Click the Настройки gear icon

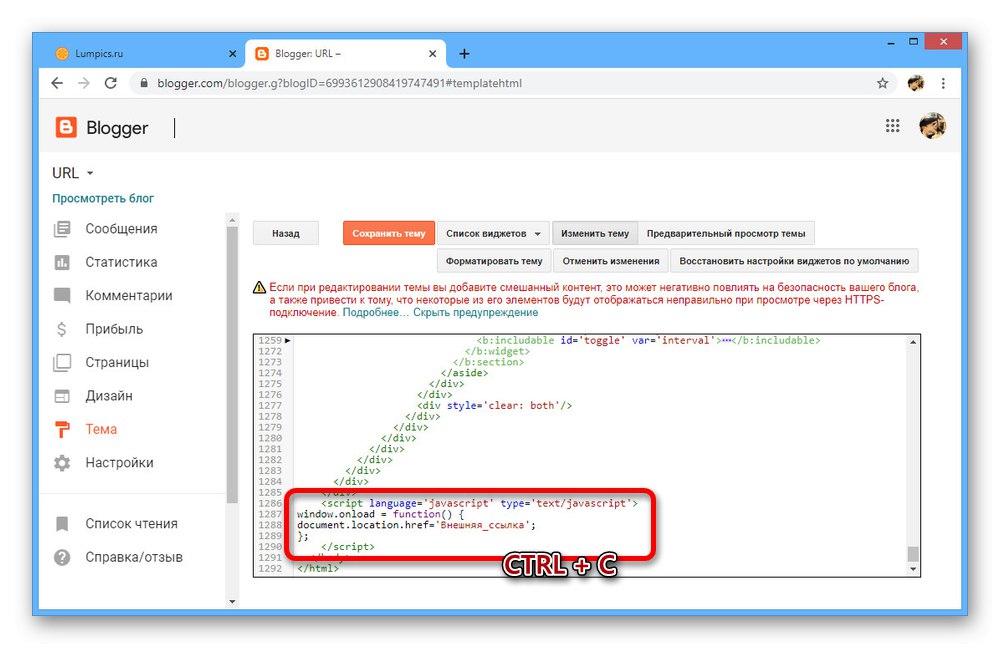point(62,463)
